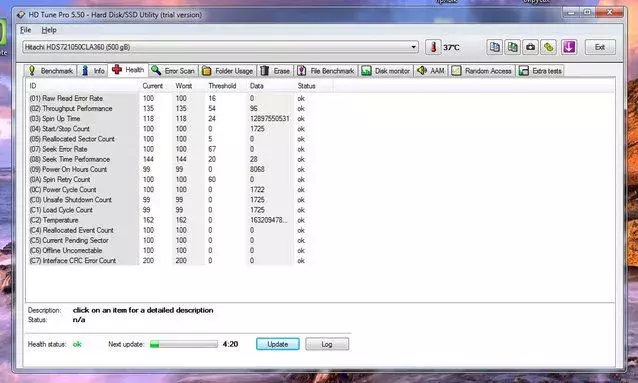The image size is (638, 383).
Task: Click the Data value 8068
Action: 257,169
